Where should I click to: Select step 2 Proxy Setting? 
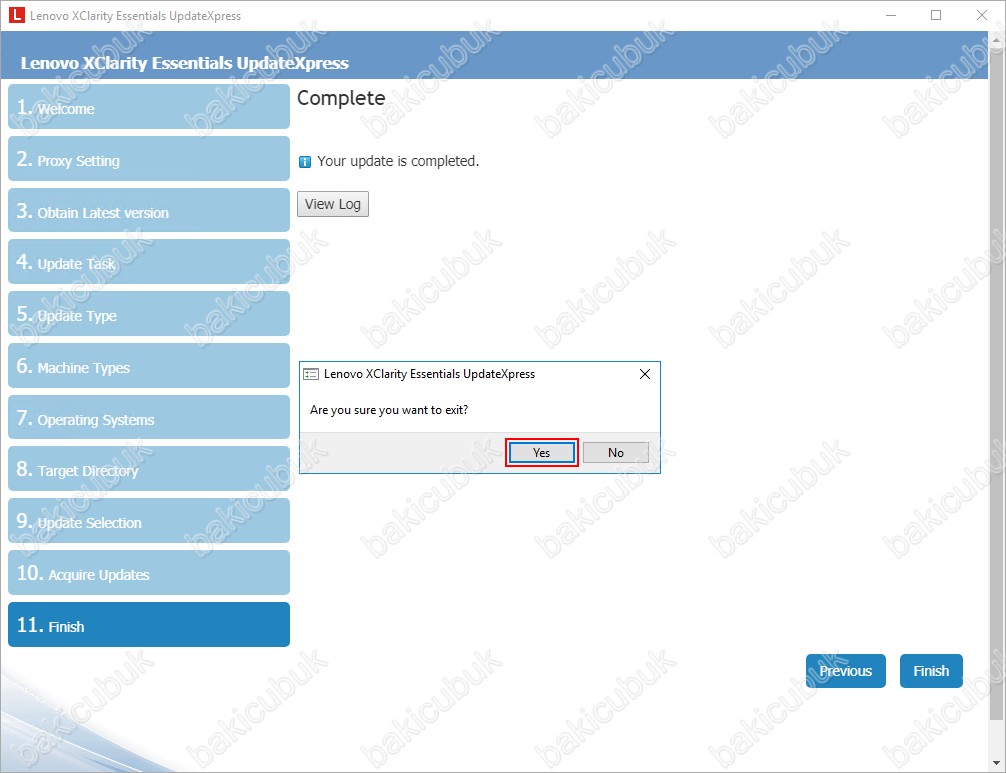(149, 158)
